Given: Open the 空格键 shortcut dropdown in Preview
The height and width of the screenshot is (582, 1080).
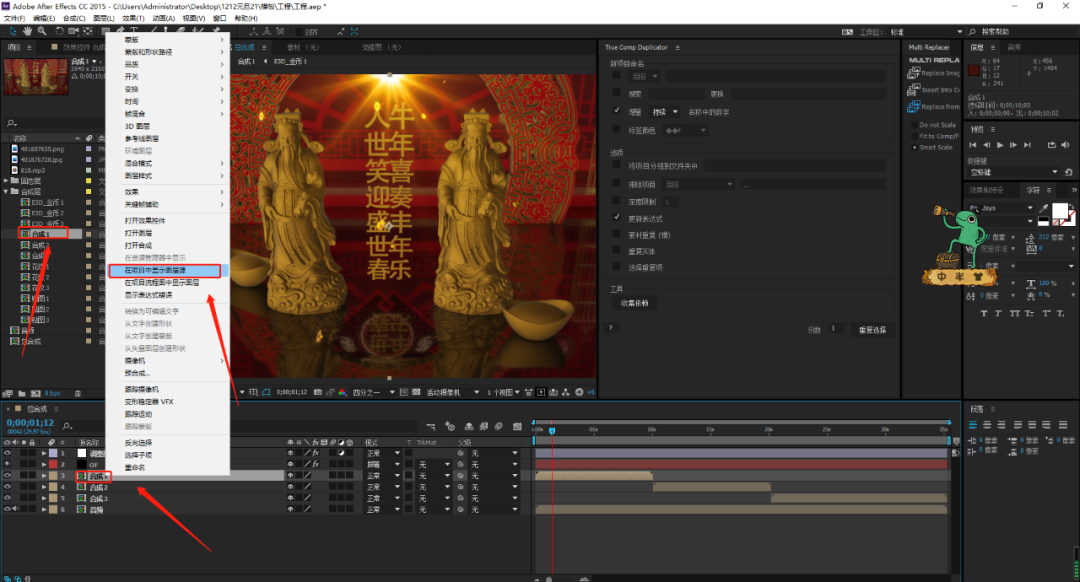Looking at the screenshot, I should (x=1013, y=172).
